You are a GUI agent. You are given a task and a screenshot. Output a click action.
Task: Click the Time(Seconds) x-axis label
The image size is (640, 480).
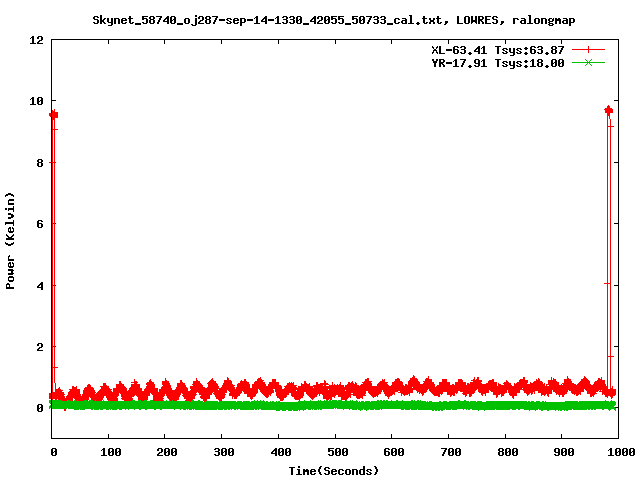pos(333,471)
